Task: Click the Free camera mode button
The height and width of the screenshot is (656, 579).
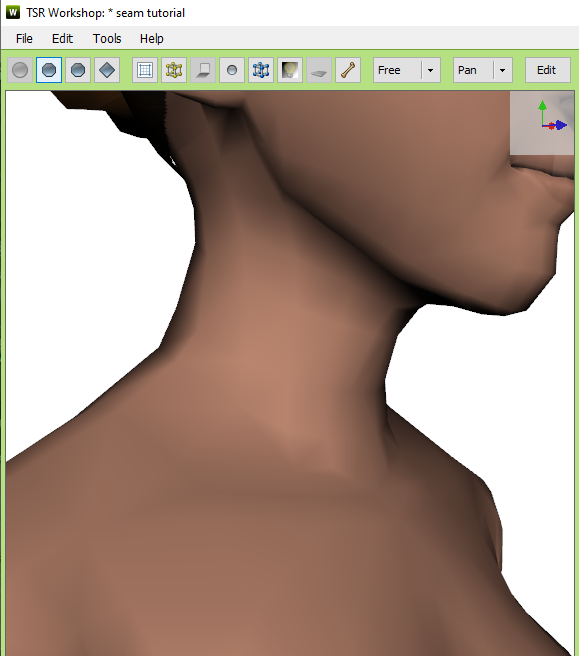Action: [x=397, y=70]
